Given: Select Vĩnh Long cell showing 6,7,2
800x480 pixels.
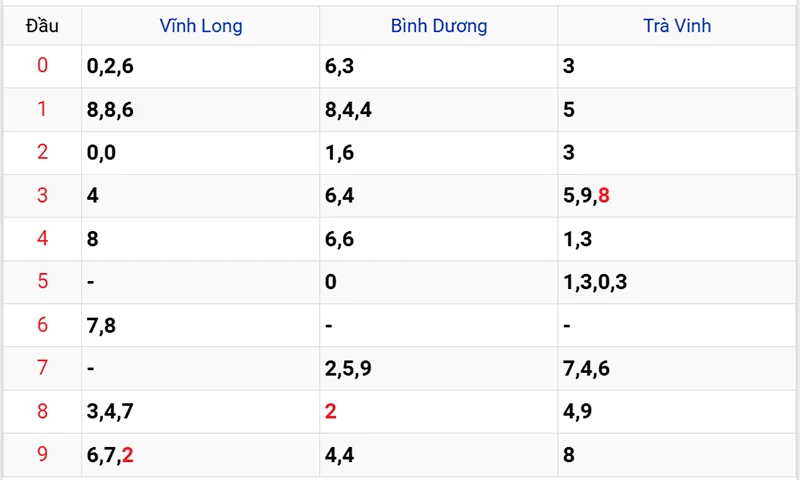Looking at the screenshot, I should pos(110,455).
